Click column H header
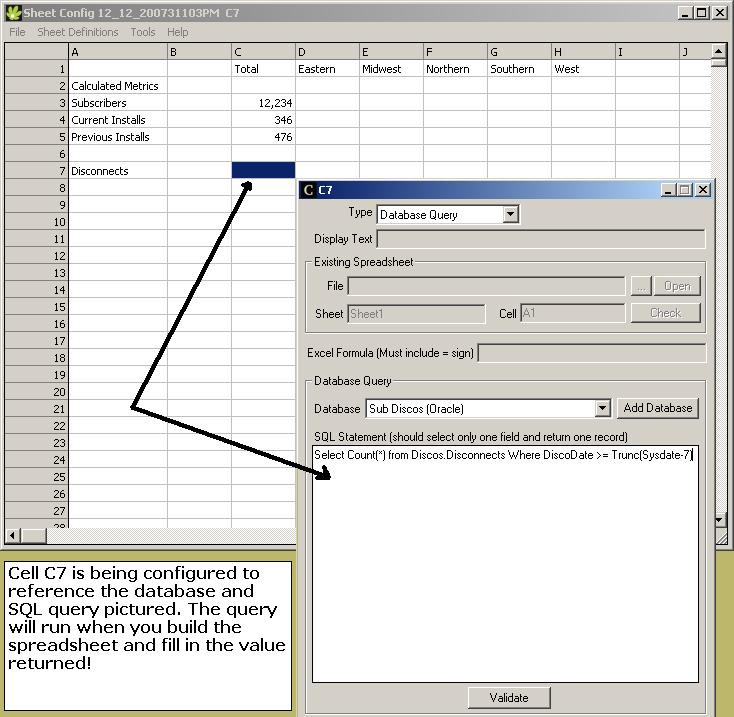This screenshot has width=734, height=717. [x=583, y=51]
